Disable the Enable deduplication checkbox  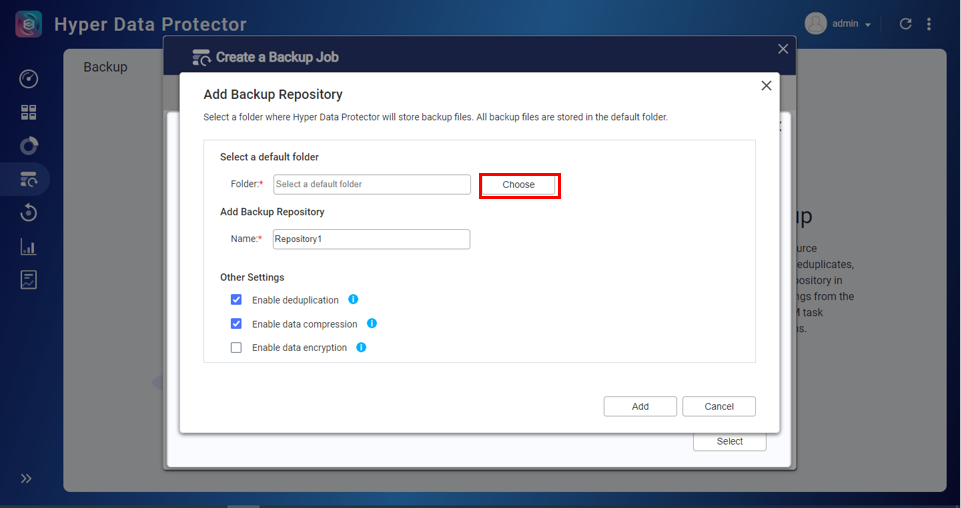click(x=236, y=300)
